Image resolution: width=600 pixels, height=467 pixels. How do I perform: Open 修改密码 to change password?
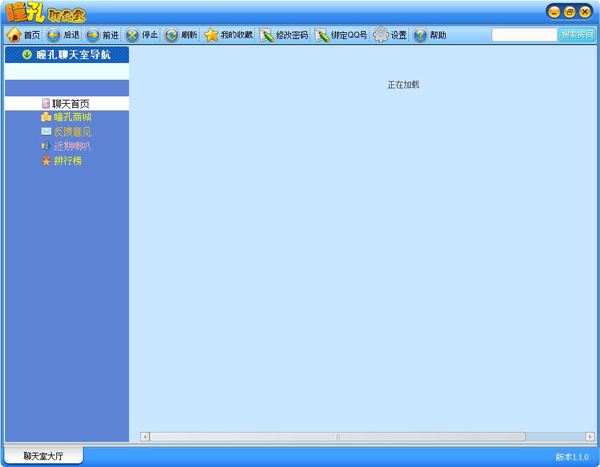[284, 35]
